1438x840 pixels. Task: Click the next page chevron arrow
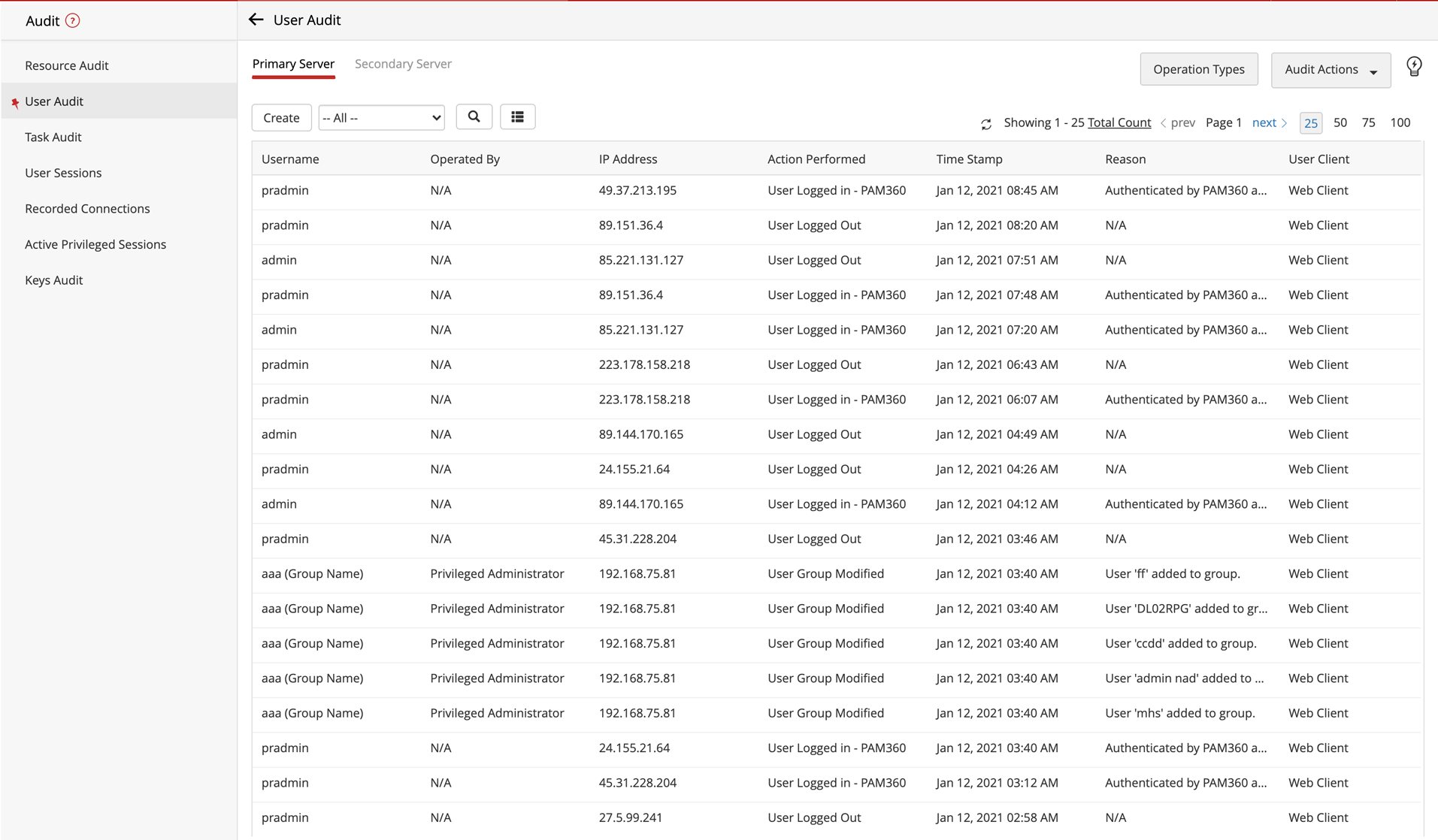click(1285, 123)
